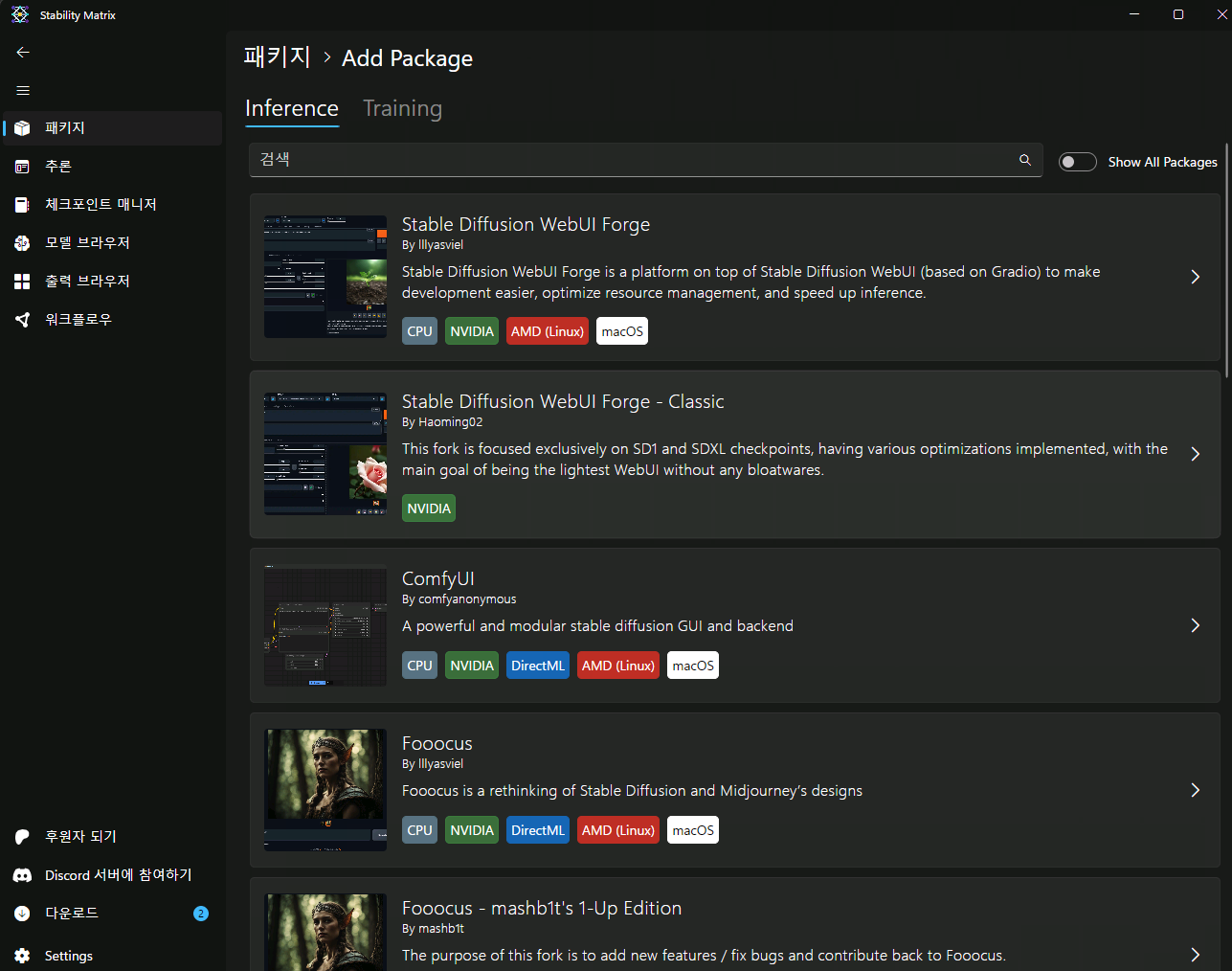Select the Inference tab
1232x971 pixels.
[x=292, y=108]
